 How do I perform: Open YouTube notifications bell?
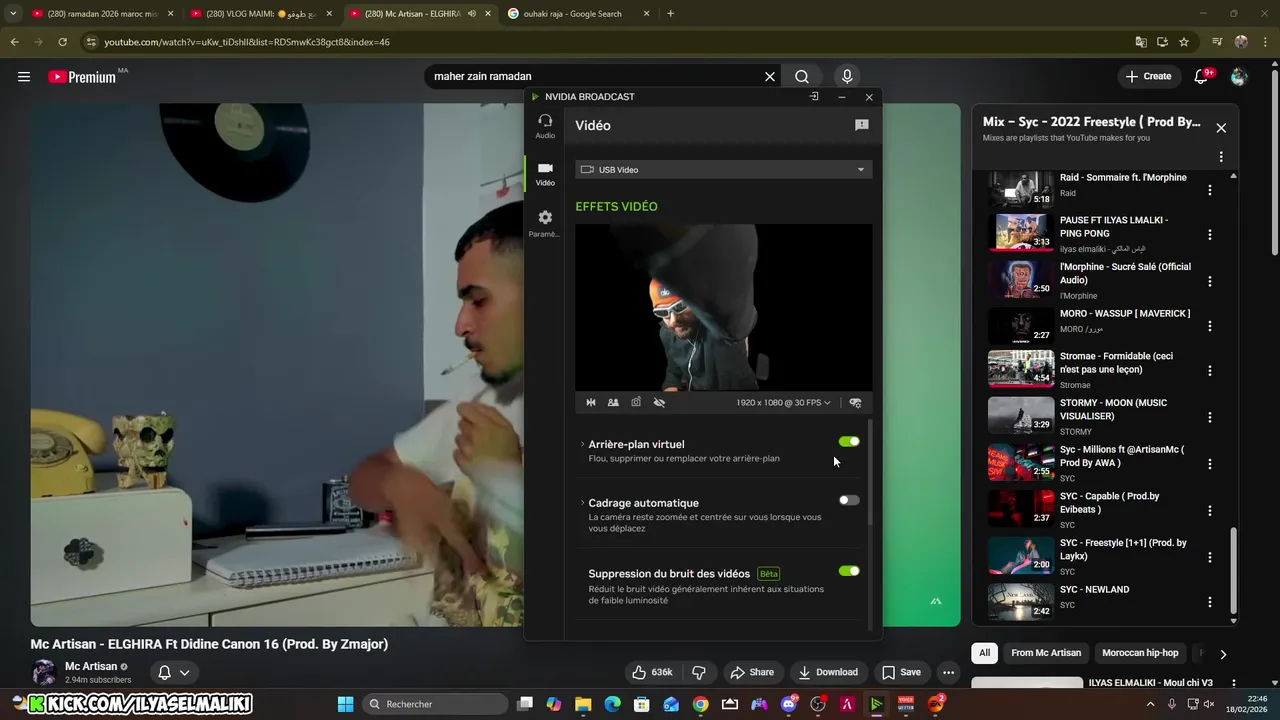(x=1202, y=76)
